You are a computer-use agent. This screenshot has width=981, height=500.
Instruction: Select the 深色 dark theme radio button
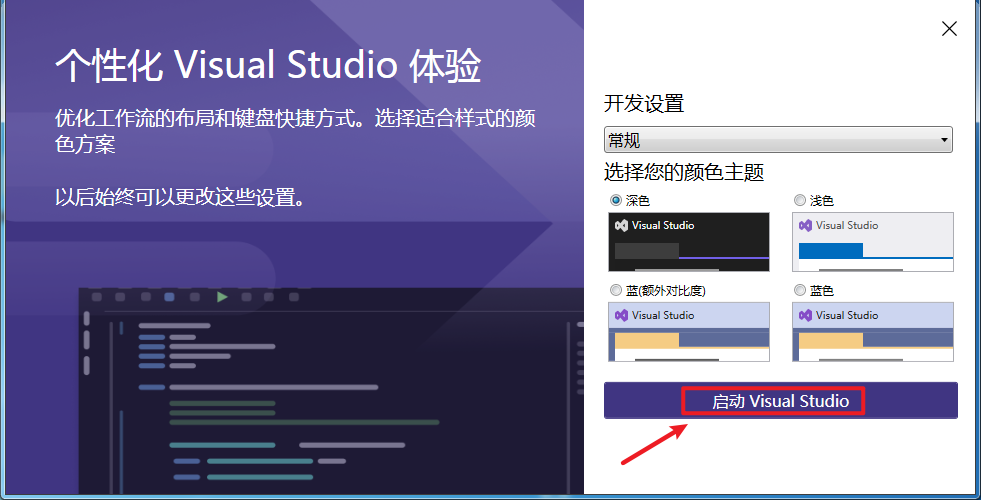616,200
